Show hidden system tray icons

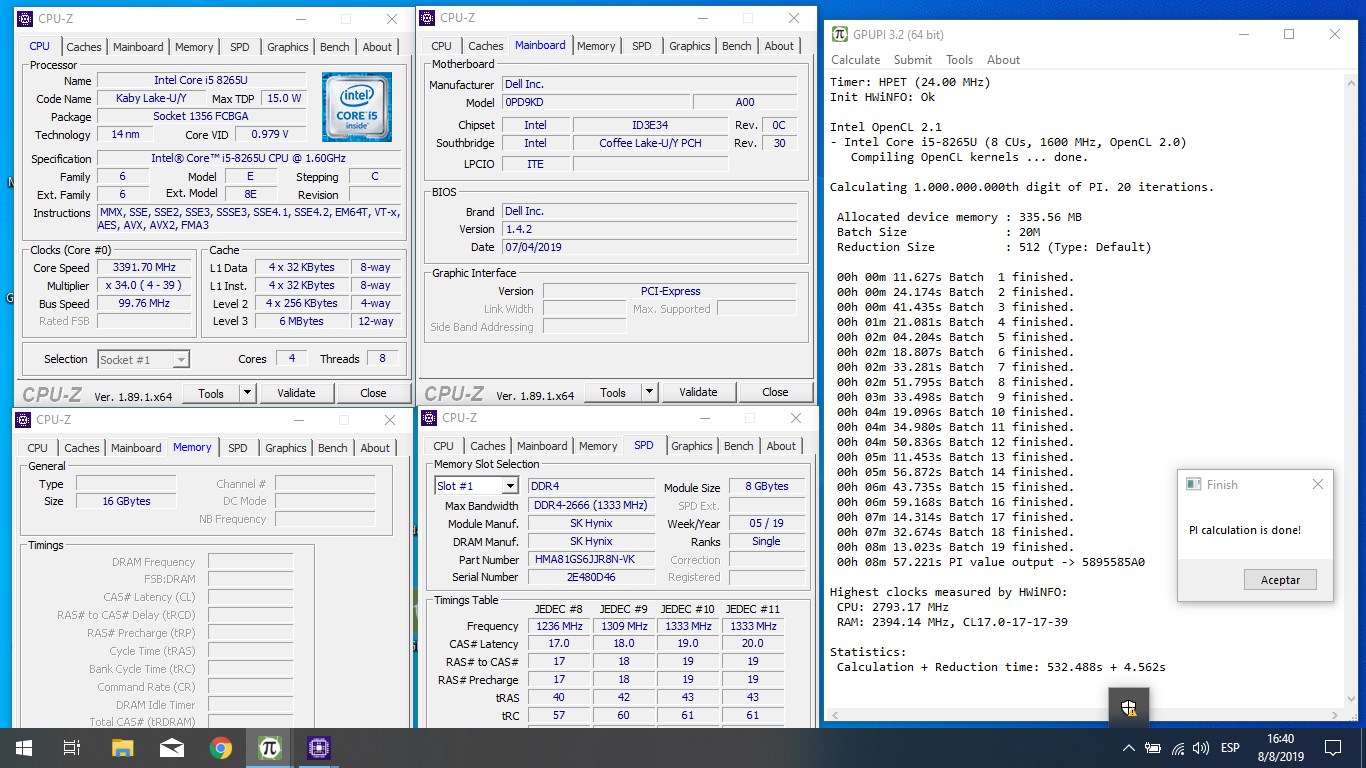pos(1129,748)
